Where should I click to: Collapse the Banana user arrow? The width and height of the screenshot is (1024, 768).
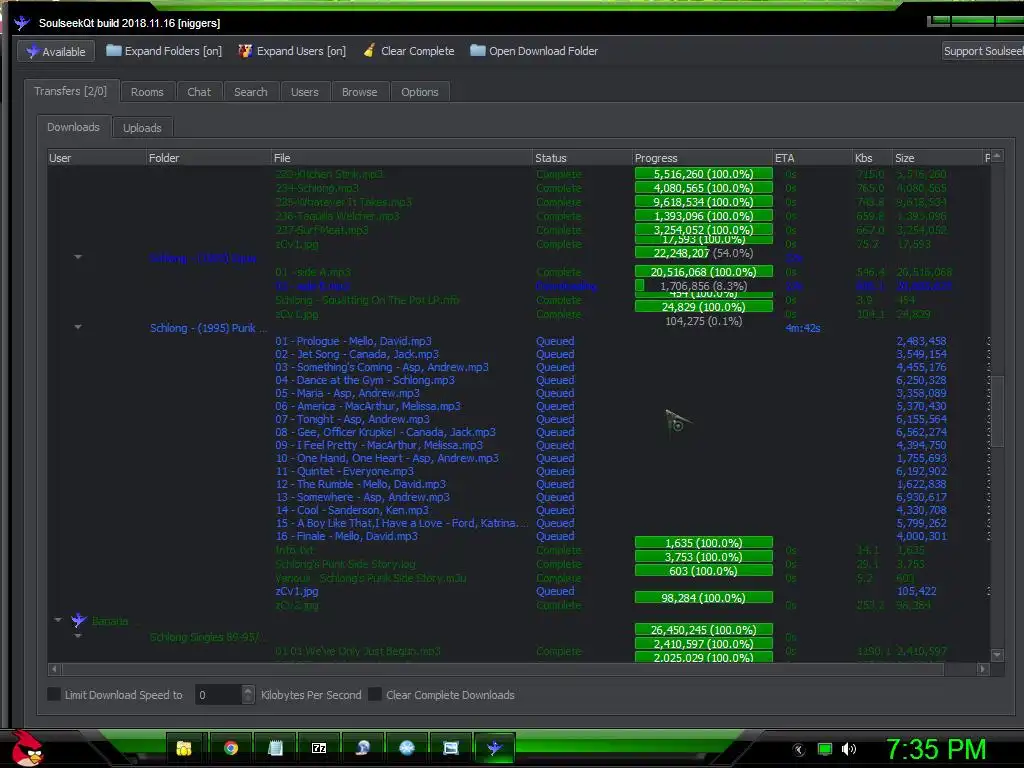click(x=58, y=620)
